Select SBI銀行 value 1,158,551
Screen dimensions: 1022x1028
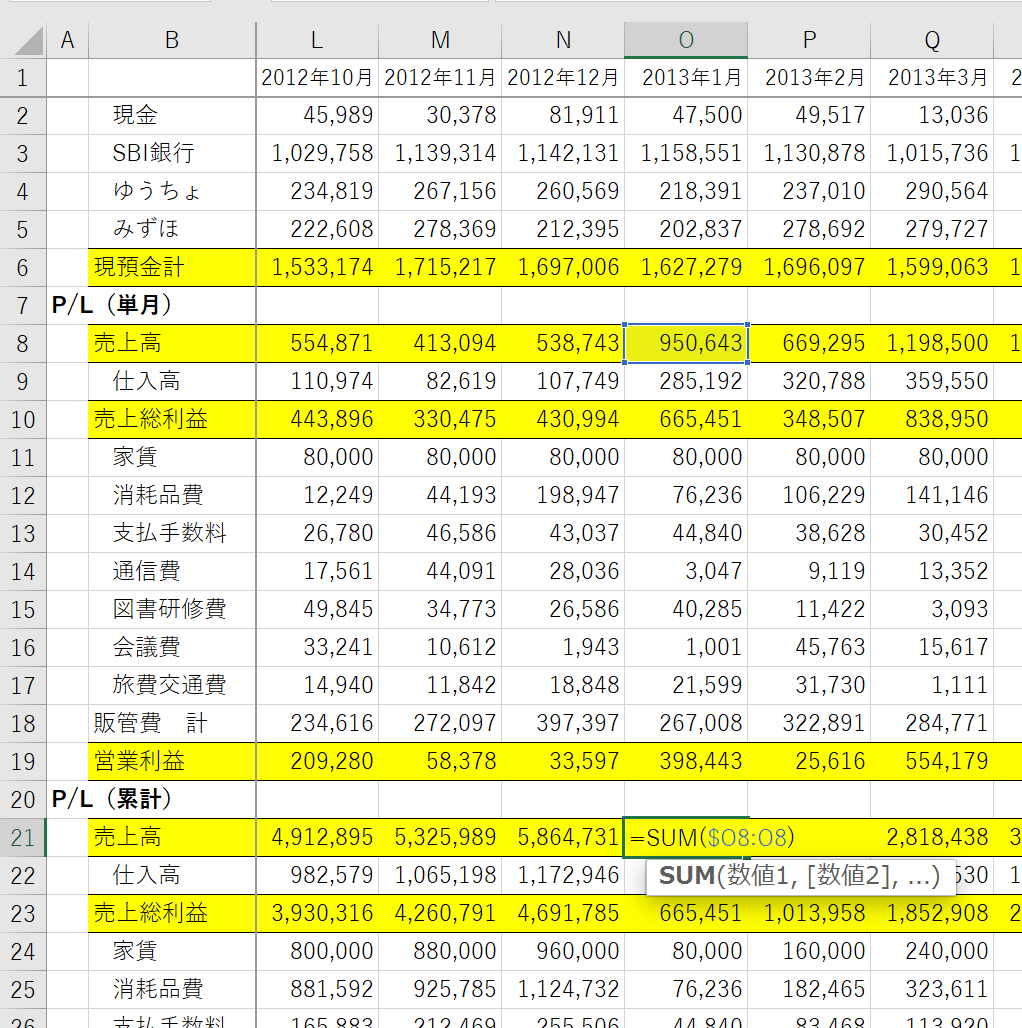coord(686,153)
